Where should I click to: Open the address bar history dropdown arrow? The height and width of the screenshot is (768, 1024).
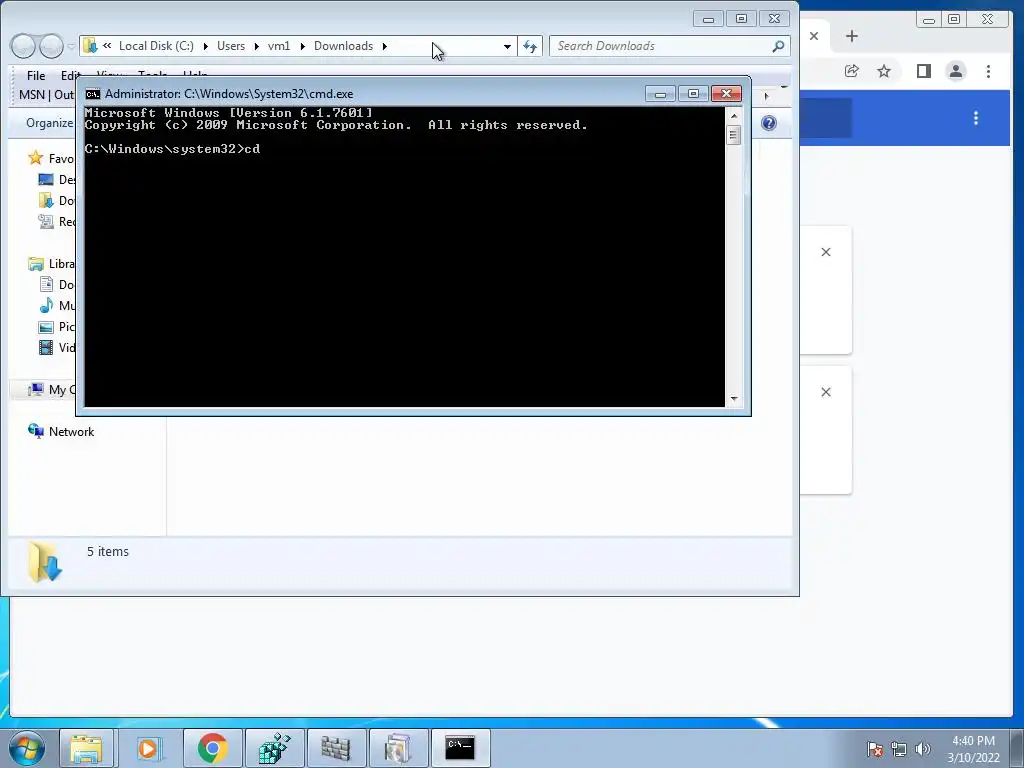[507, 46]
